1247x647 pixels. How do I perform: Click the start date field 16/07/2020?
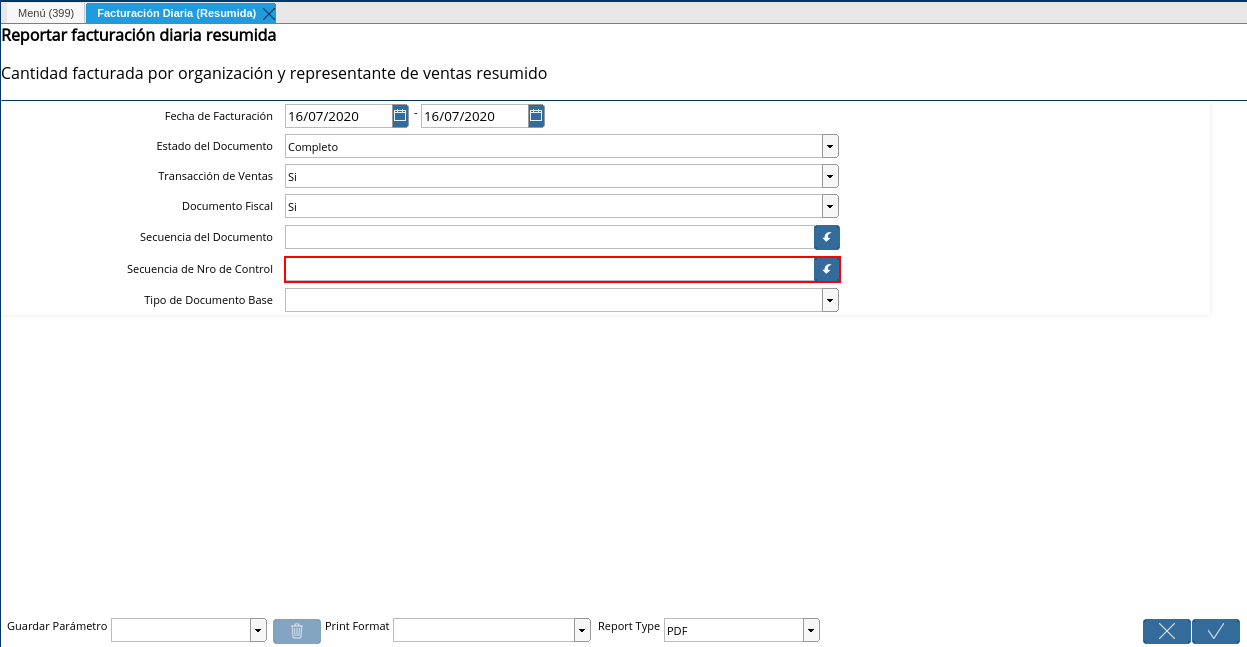(339, 116)
